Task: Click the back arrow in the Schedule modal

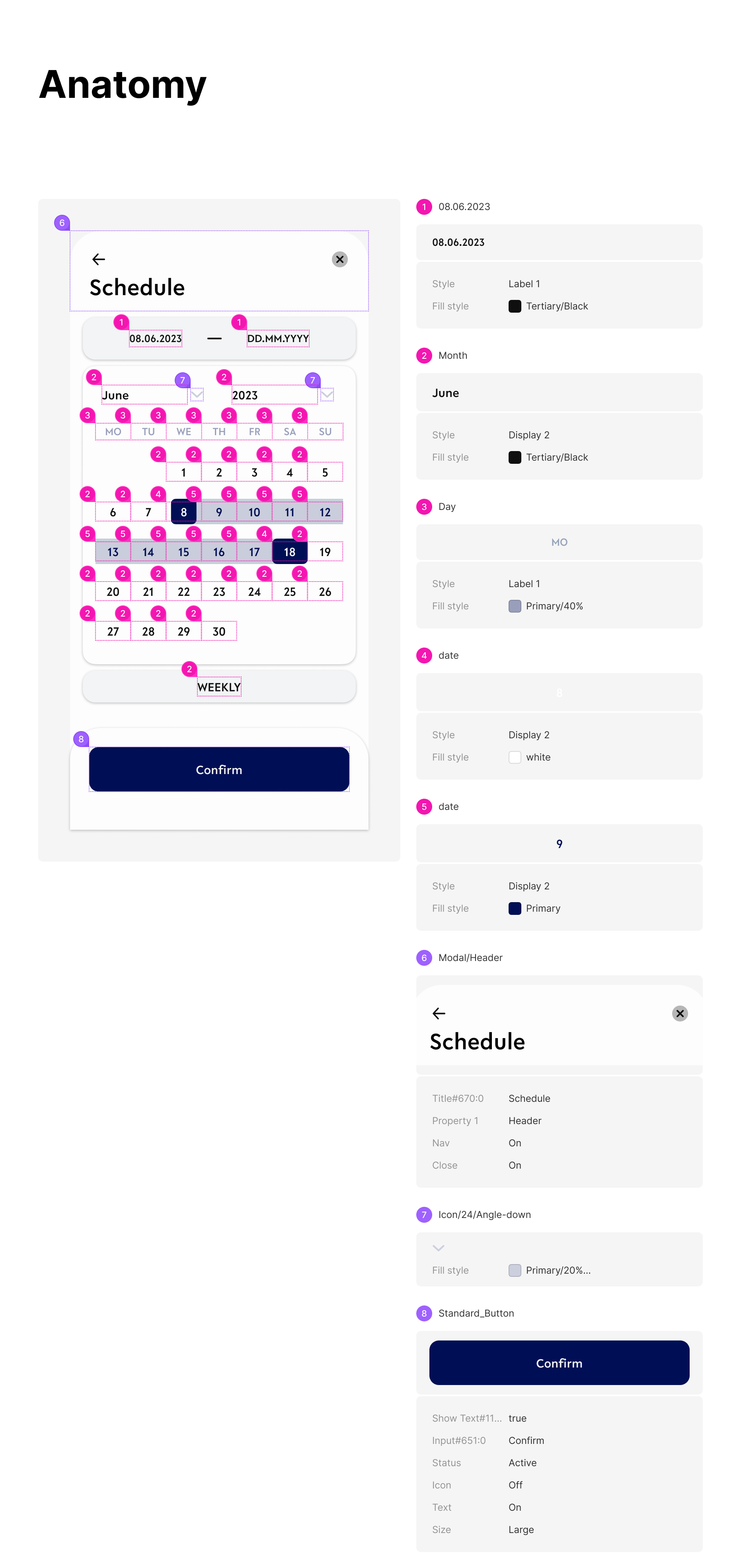Action: (x=99, y=259)
